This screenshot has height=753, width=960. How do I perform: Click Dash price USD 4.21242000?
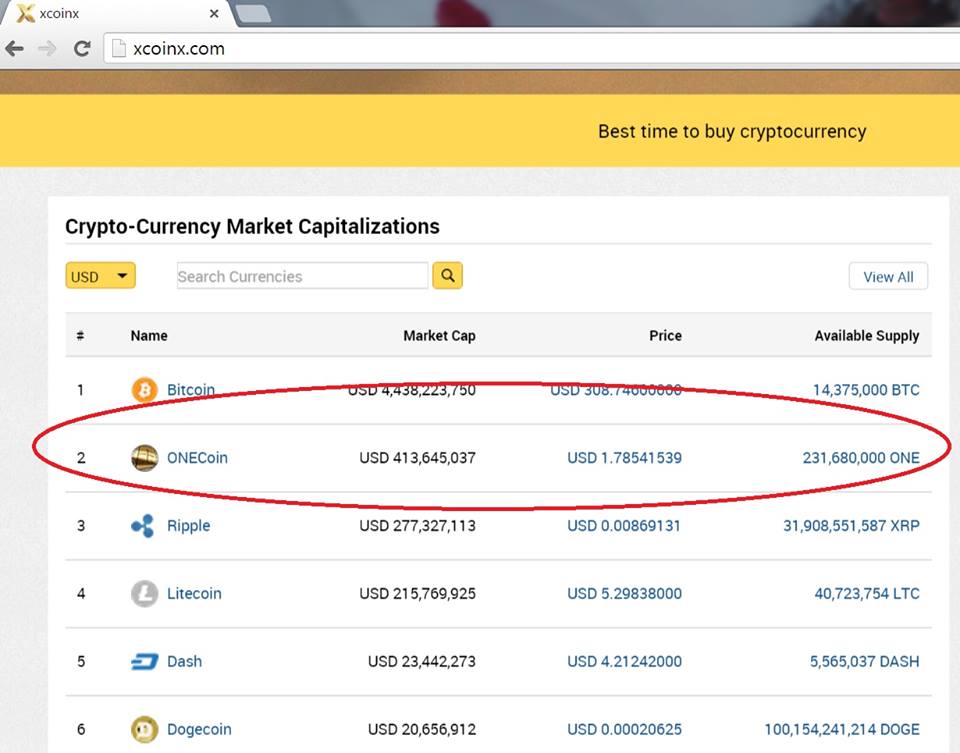click(624, 662)
